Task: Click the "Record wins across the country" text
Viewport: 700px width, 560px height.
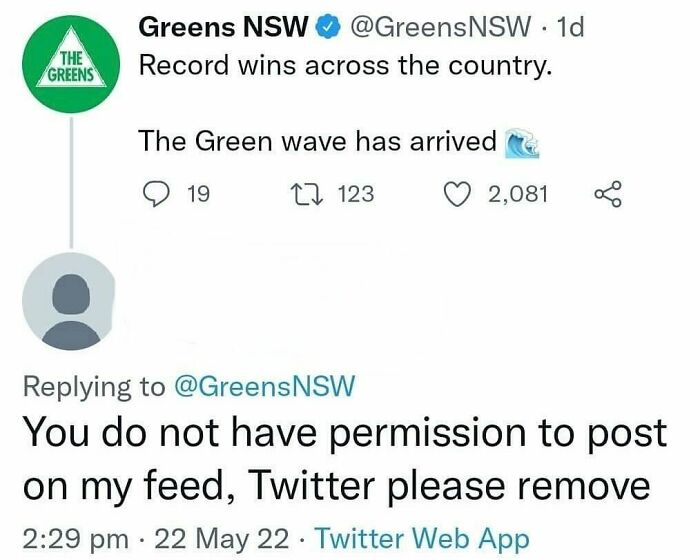Action: (x=342, y=67)
